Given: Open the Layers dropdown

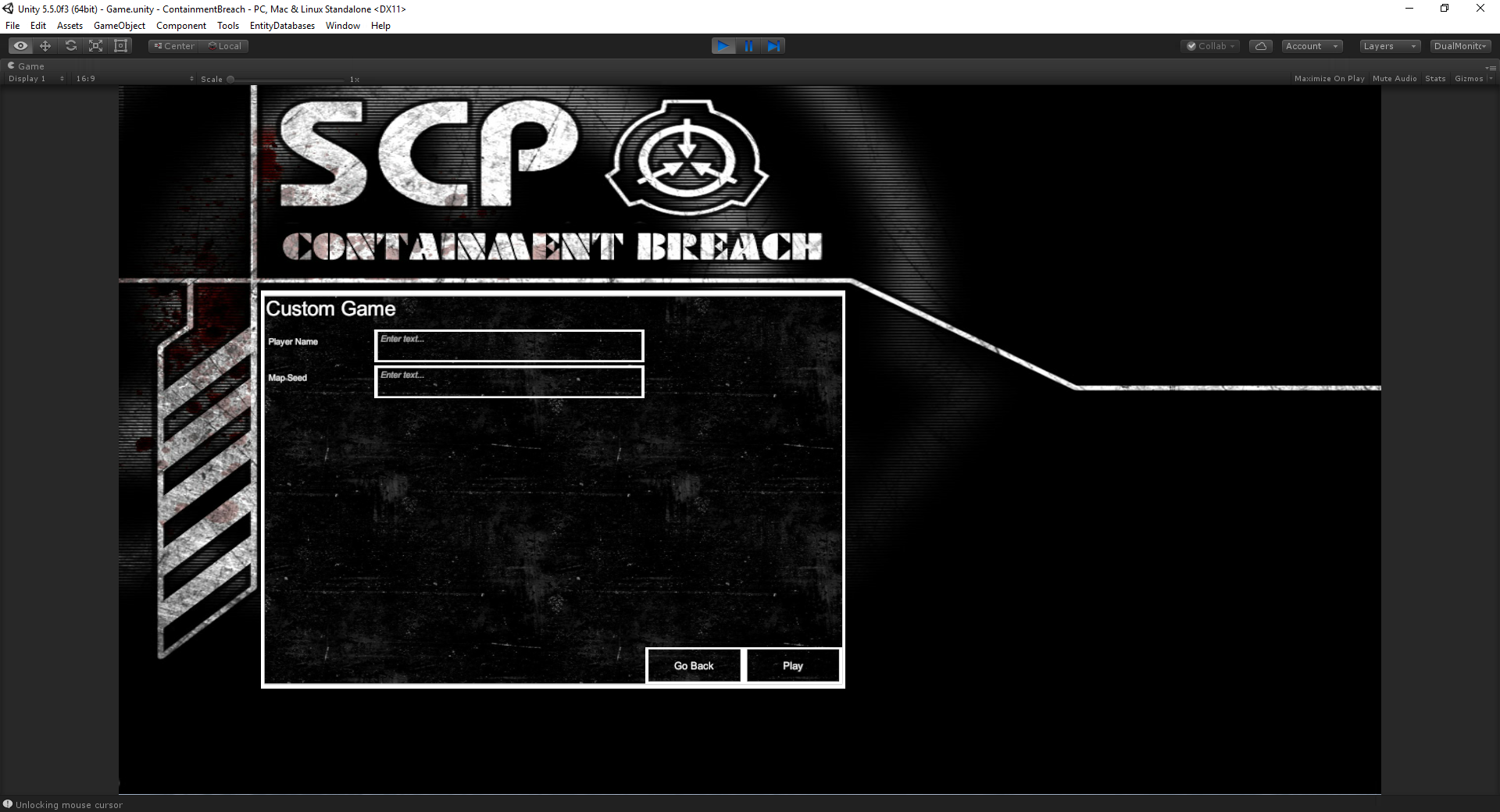Looking at the screenshot, I should click(1390, 46).
